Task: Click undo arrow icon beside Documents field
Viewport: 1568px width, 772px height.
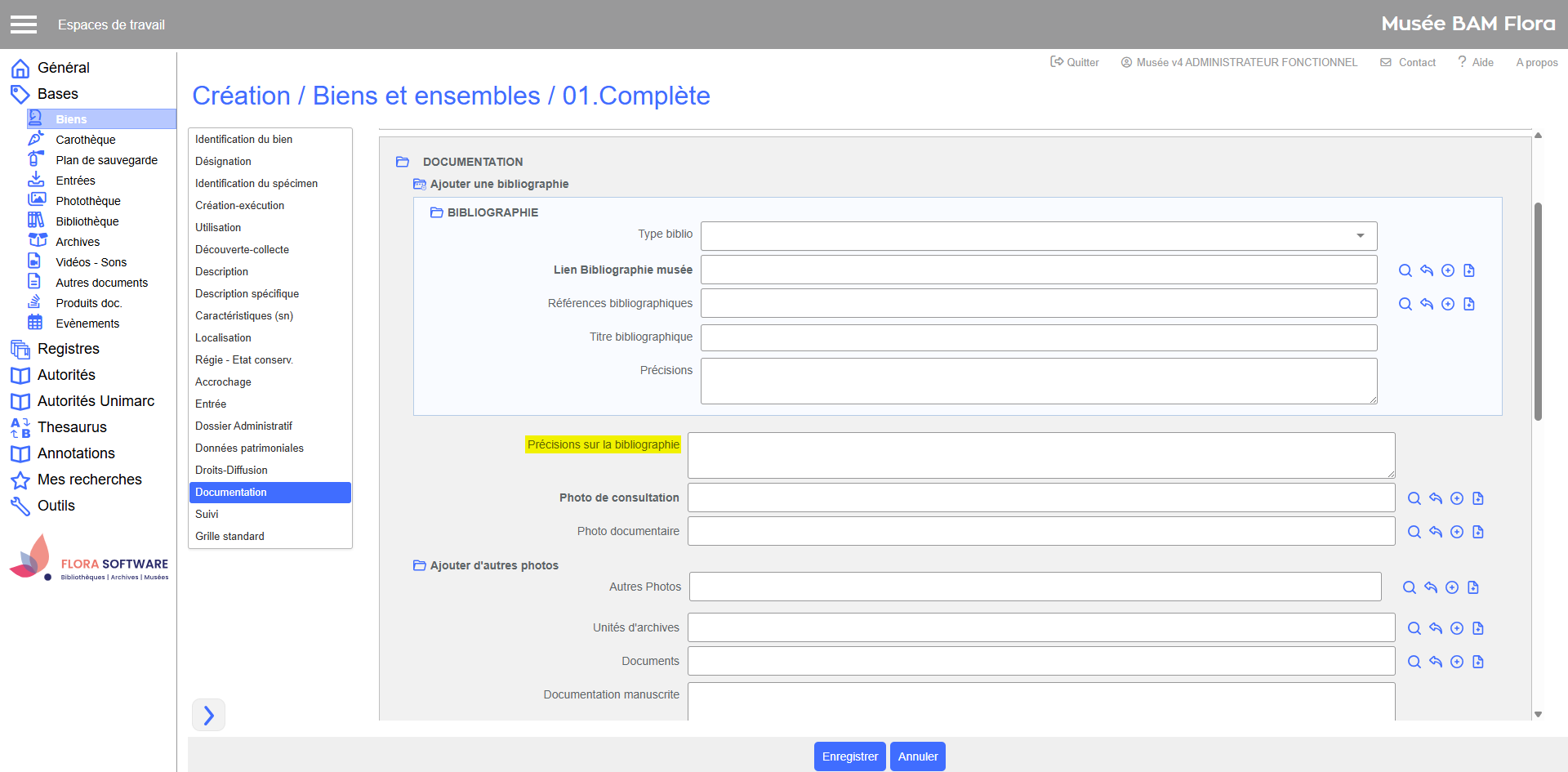Action: (x=1435, y=662)
